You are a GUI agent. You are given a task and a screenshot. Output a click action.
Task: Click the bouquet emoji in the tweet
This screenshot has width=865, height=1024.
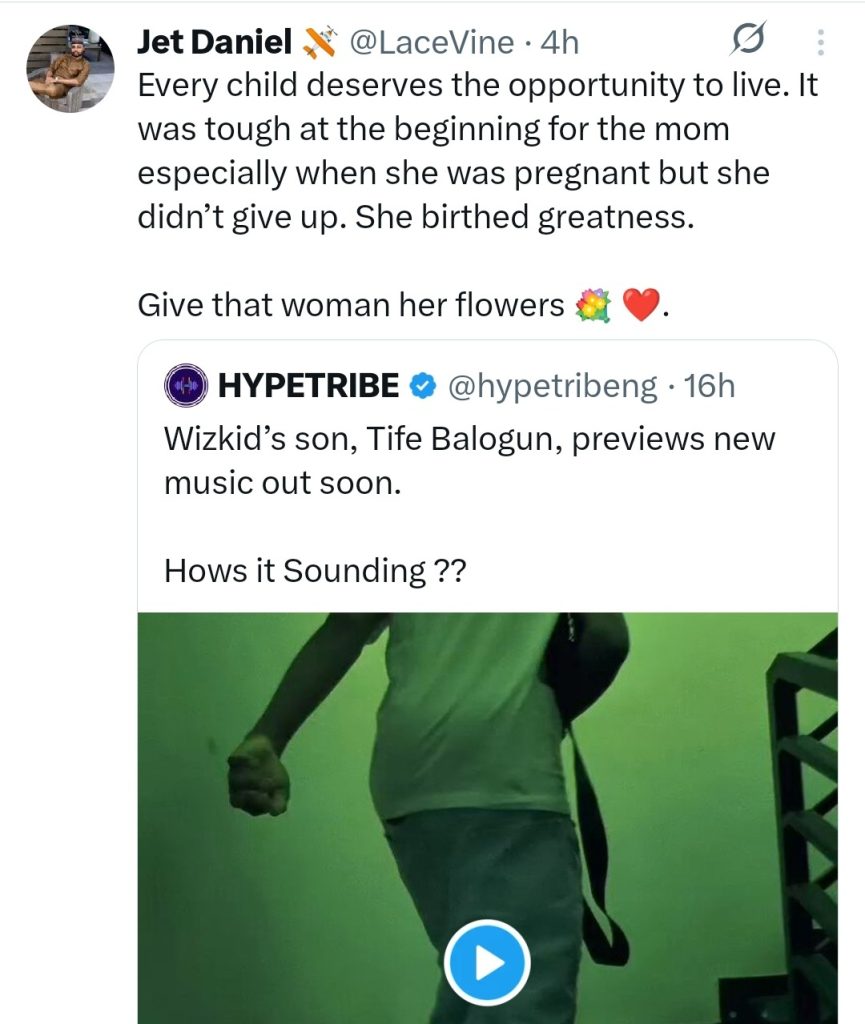coord(593,304)
